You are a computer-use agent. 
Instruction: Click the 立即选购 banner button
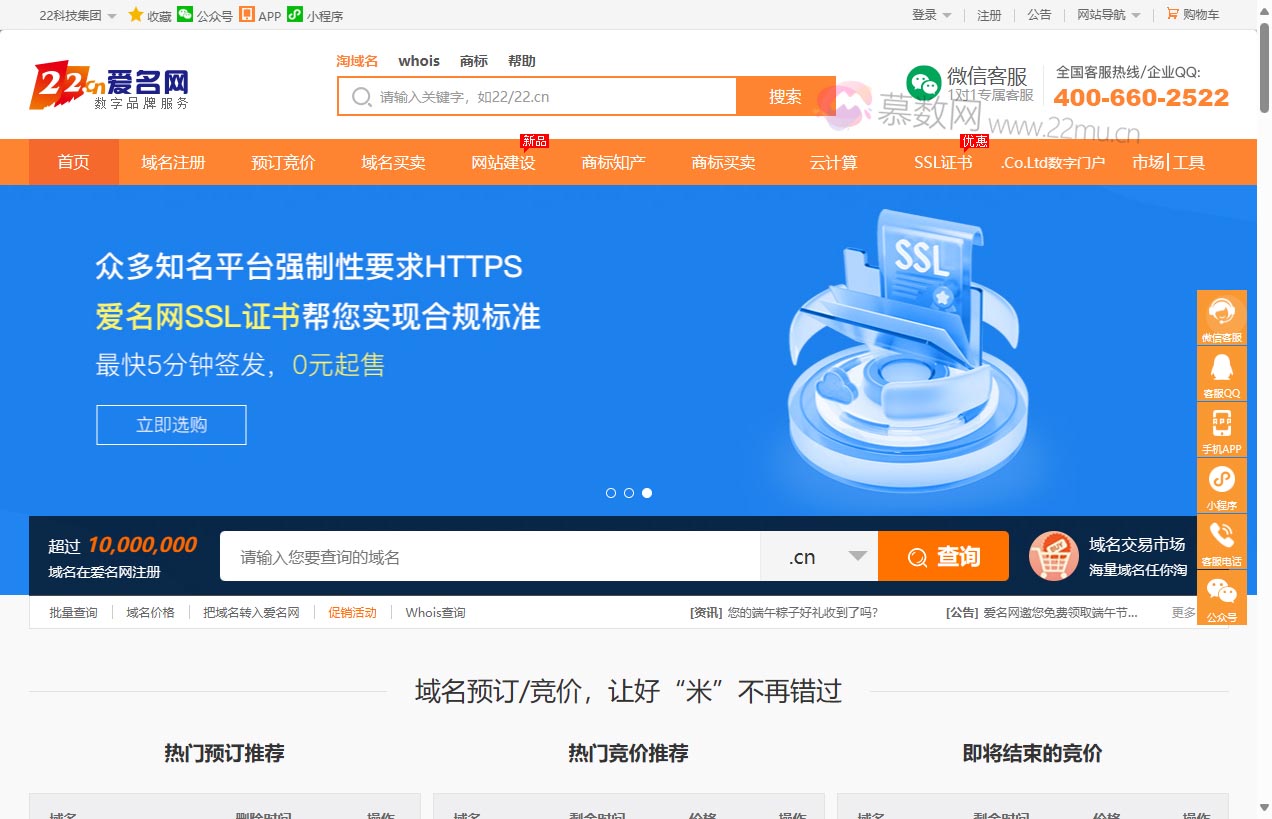point(171,425)
